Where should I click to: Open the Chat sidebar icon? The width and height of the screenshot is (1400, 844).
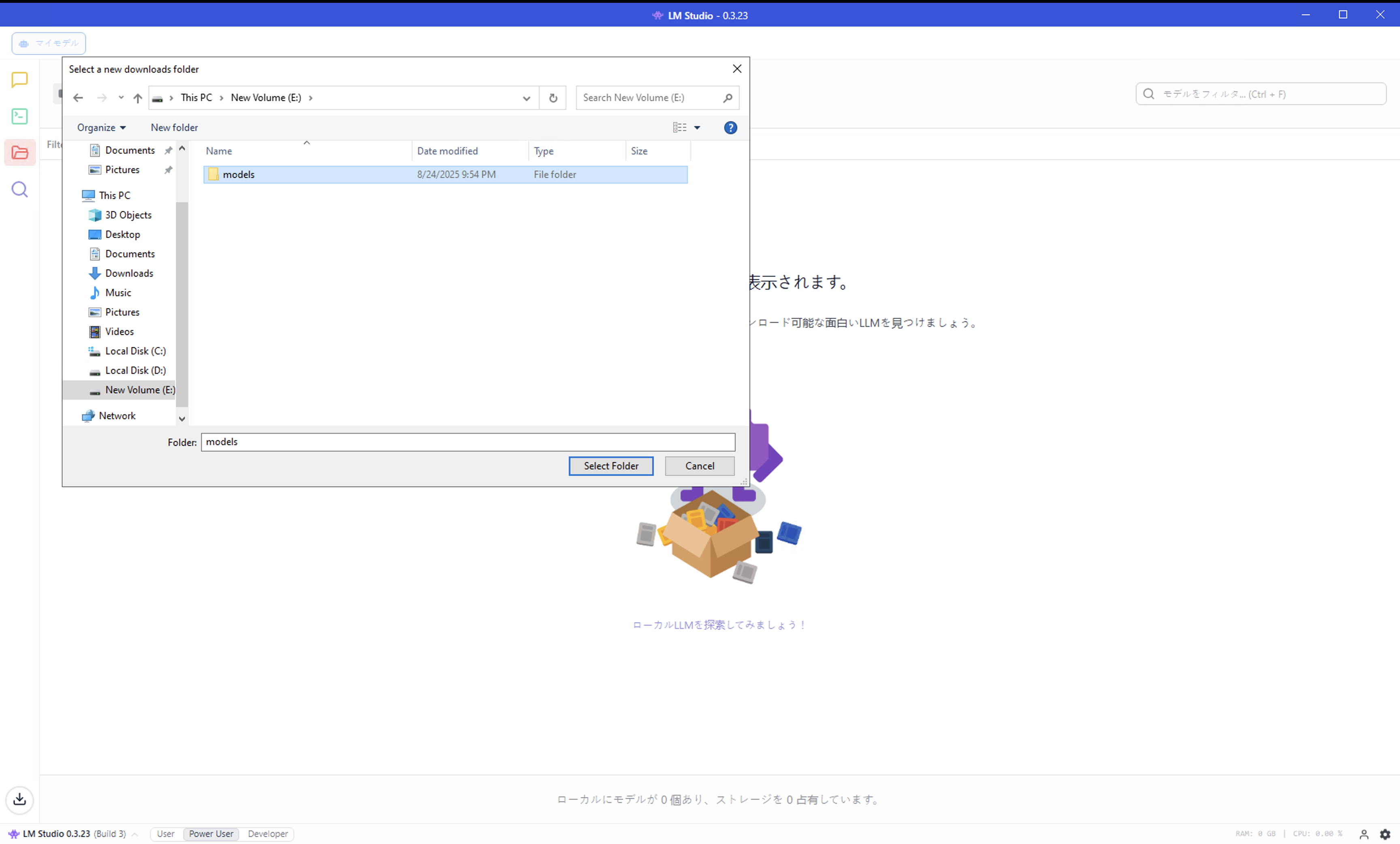19,79
